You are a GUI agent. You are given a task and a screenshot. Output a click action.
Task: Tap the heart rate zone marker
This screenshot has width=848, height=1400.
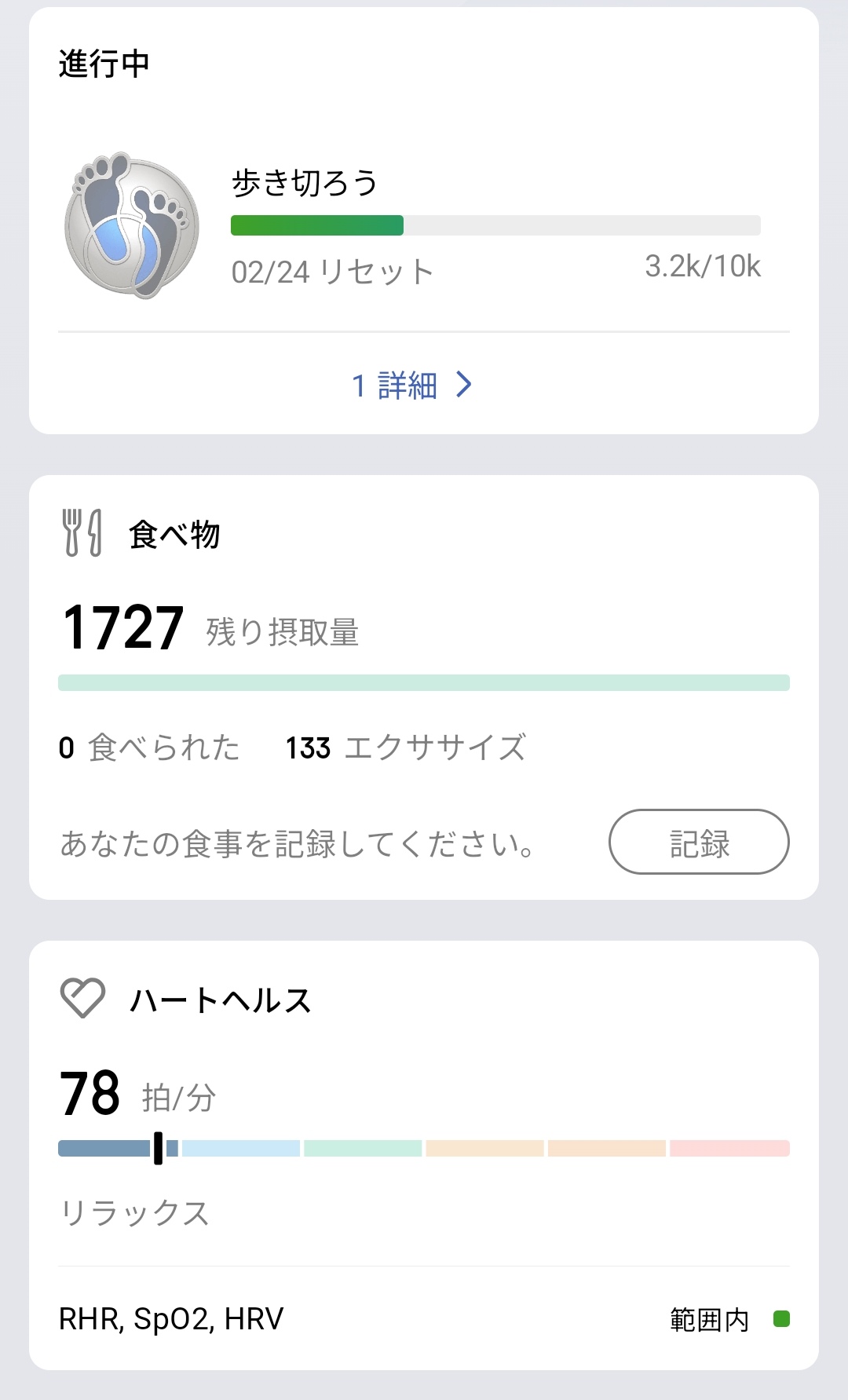click(158, 1148)
